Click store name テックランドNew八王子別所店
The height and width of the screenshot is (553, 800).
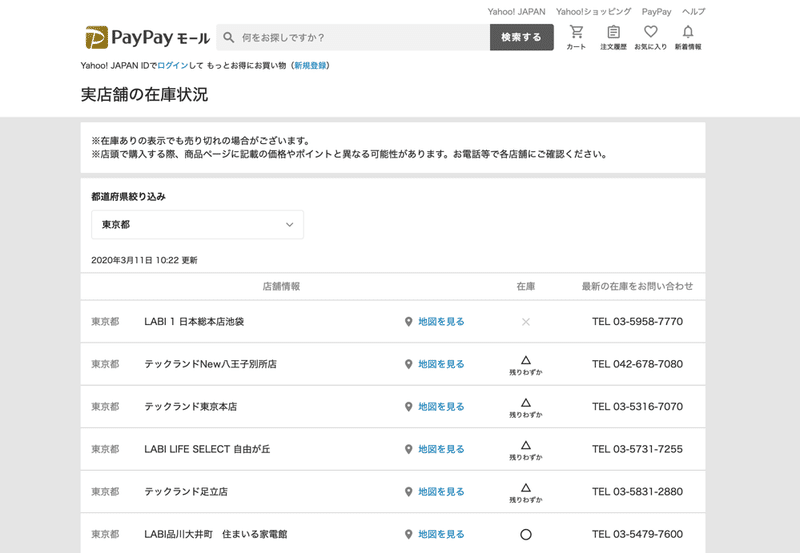click(x=210, y=364)
